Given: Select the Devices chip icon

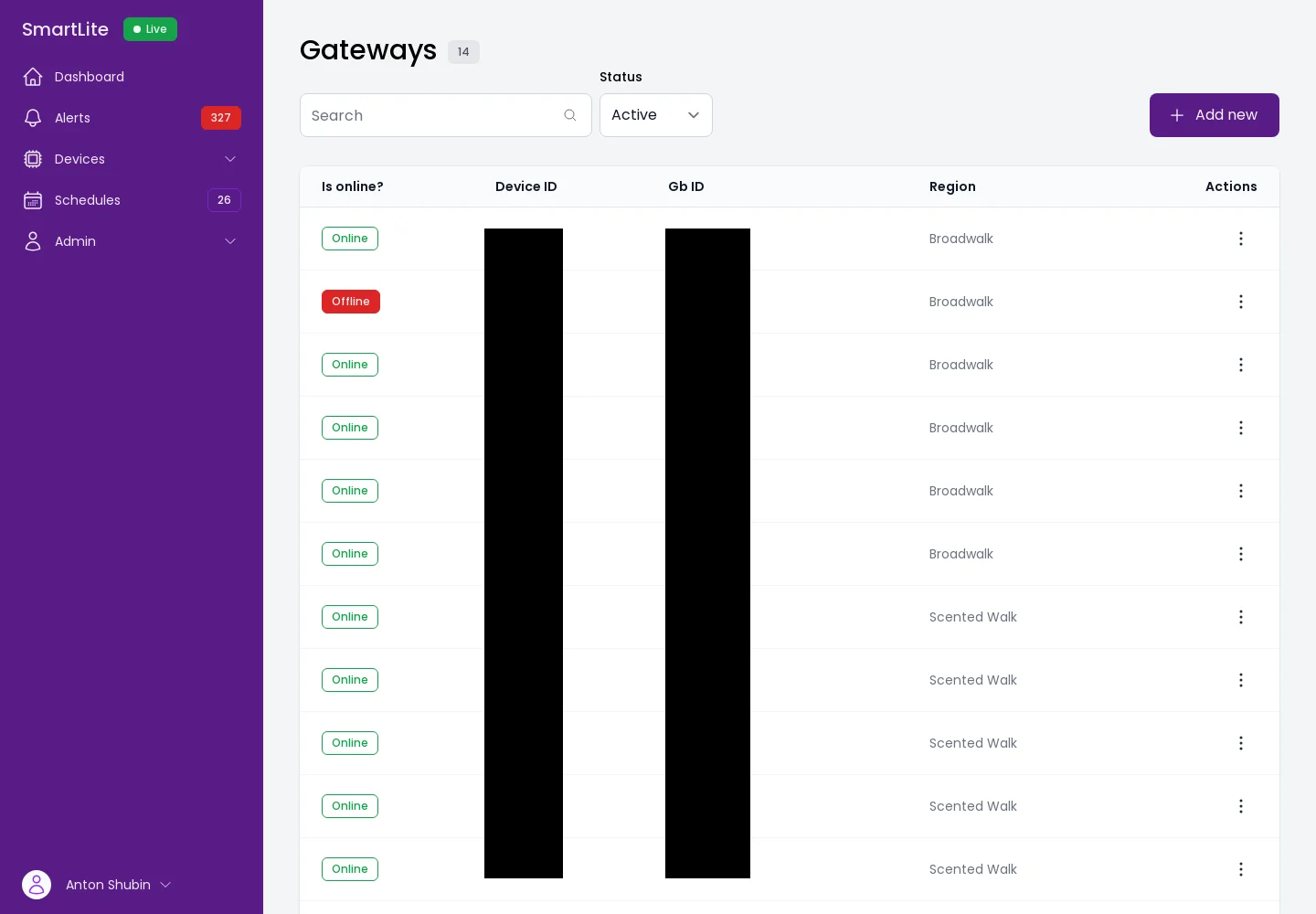Looking at the screenshot, I should click(x=33, y=159).
